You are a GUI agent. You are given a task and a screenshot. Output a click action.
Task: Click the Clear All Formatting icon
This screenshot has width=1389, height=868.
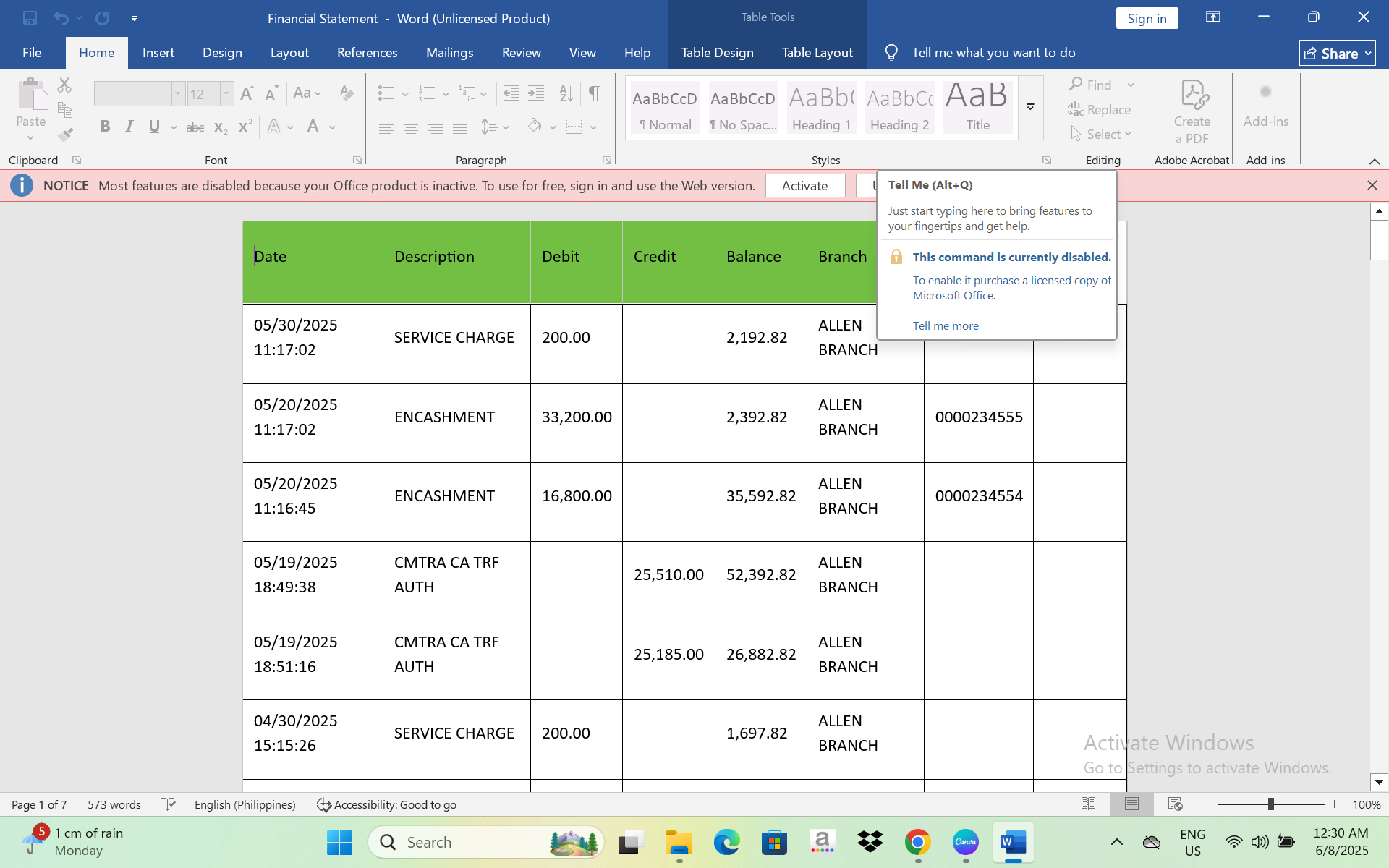coord(347,93)
